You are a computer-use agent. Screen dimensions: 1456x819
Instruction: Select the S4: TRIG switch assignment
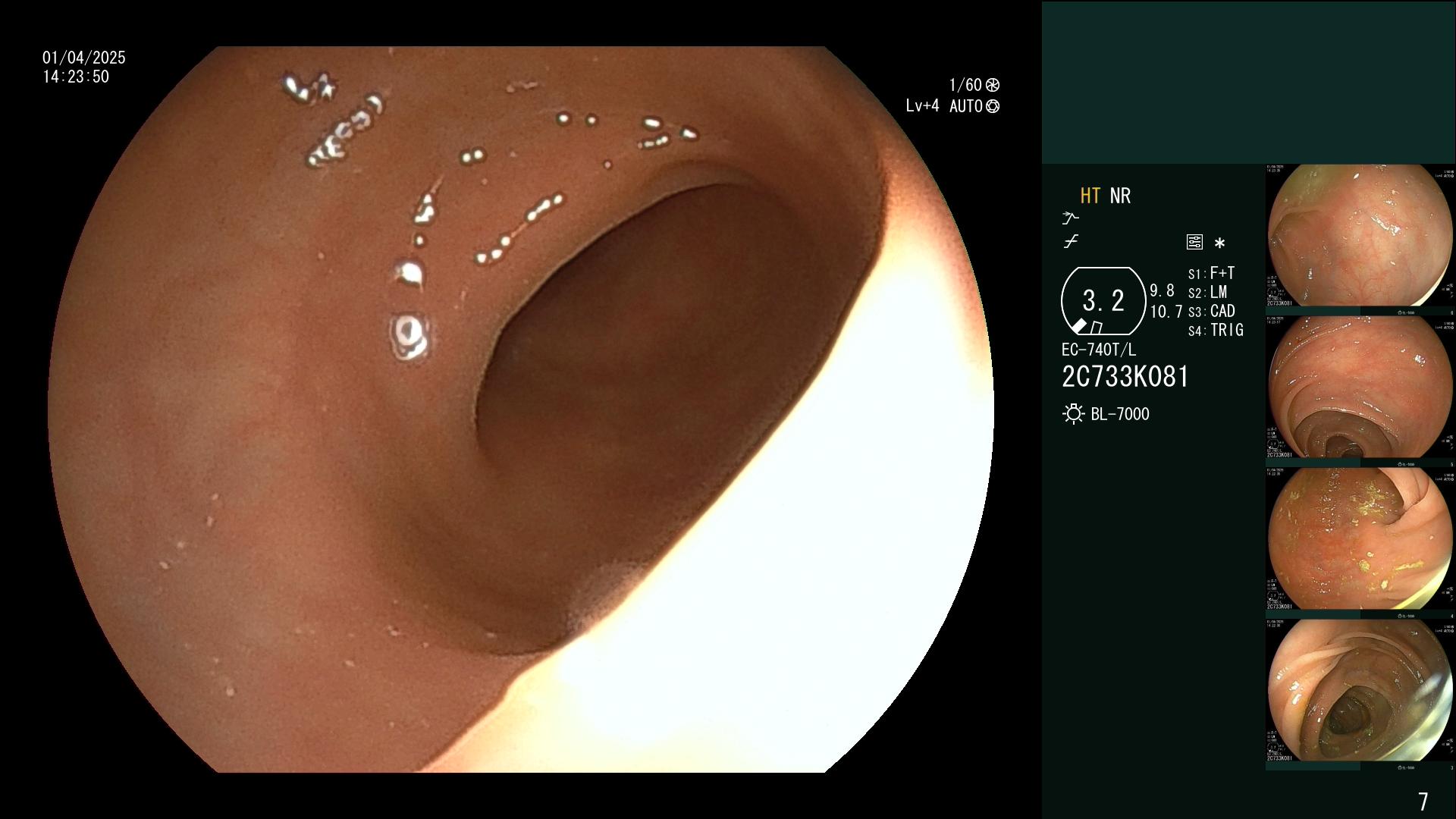[1216, 330]
